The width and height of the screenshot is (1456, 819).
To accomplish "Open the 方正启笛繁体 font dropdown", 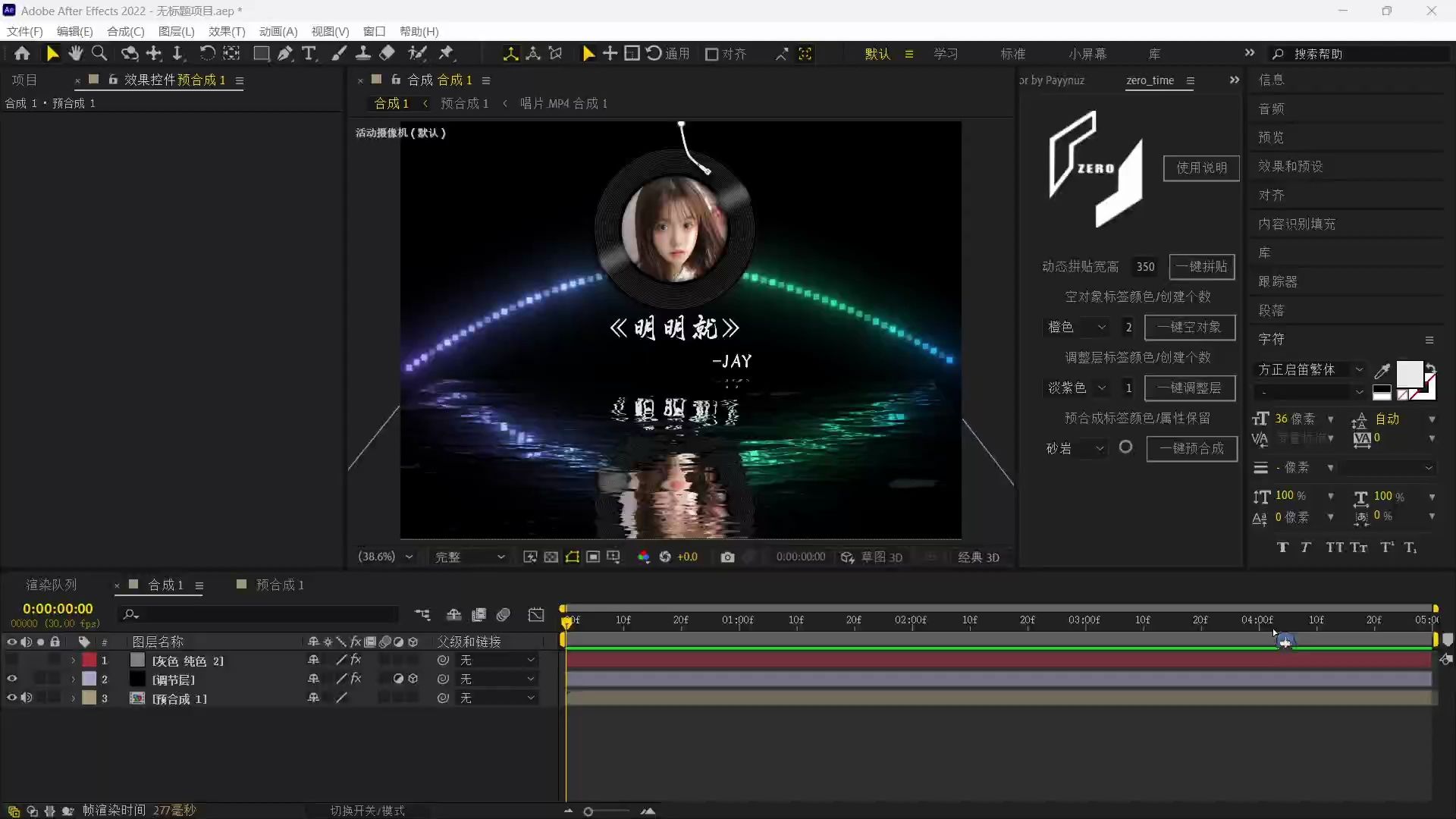I will 1310,370.
